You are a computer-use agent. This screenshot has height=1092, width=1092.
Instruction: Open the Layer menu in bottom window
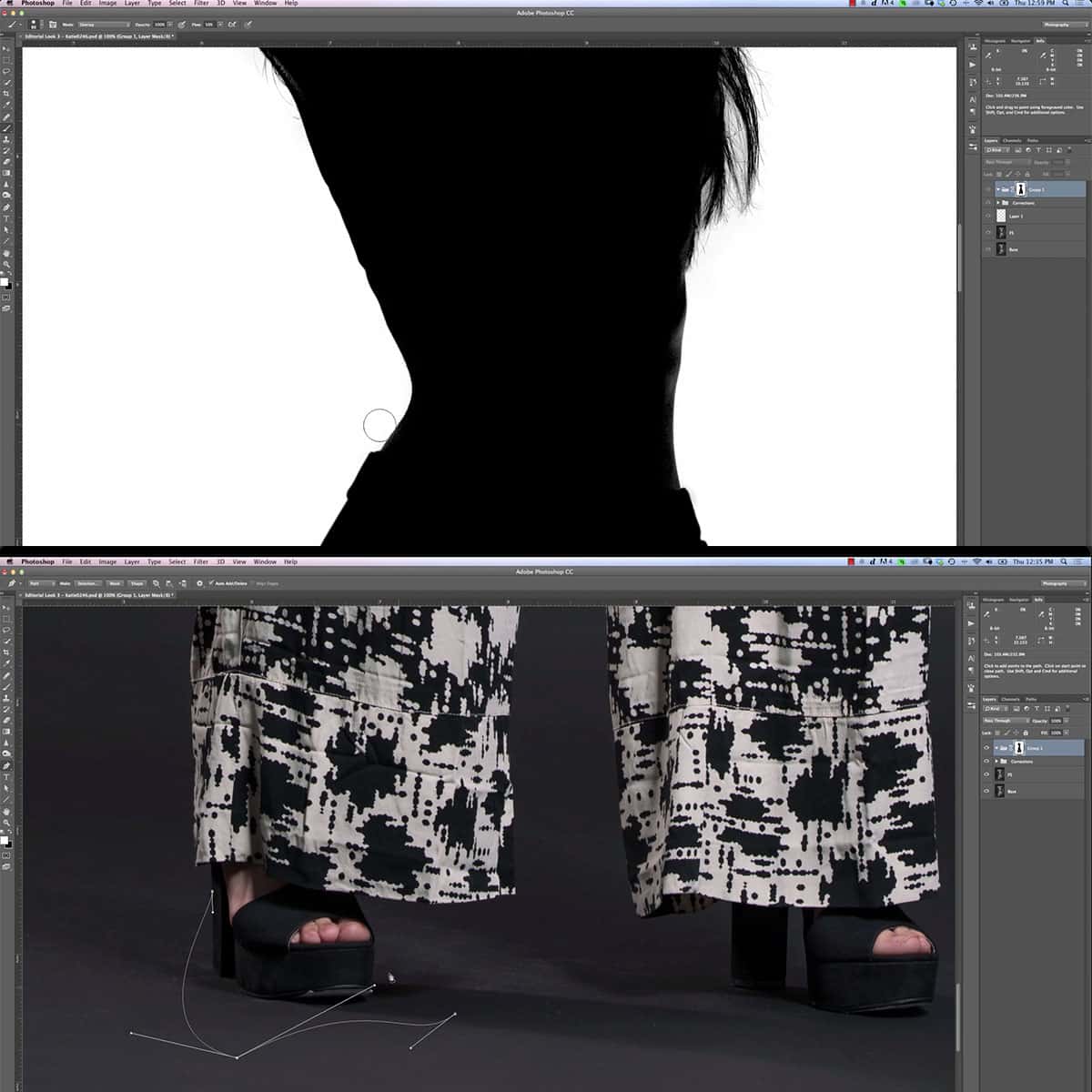tap(132, 561)
